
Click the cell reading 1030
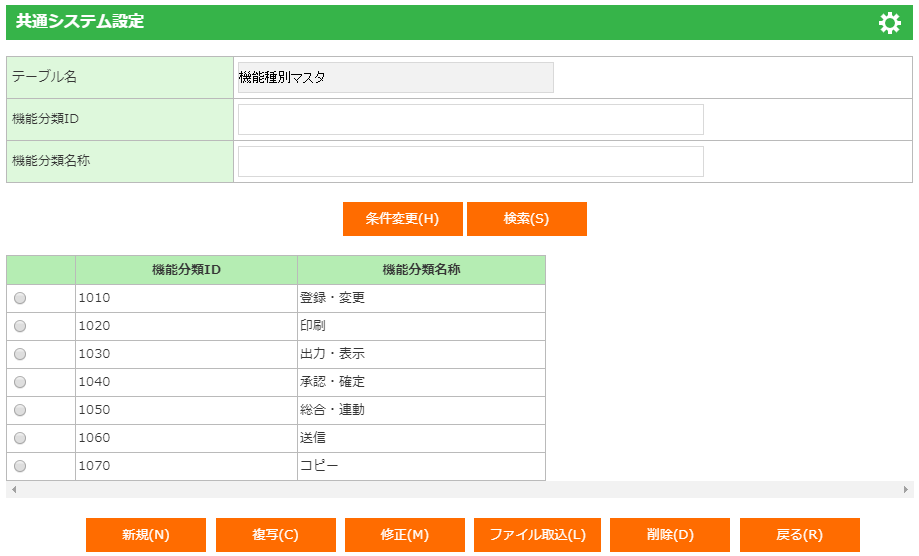pyautogui.click(x=186, y=354)
